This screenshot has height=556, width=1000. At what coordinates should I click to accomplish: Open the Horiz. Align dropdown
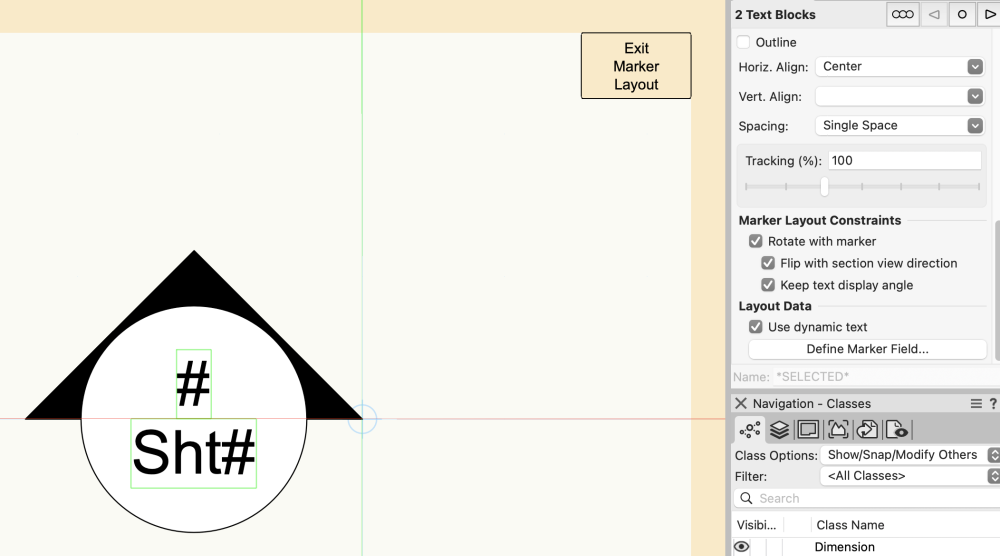click(x=901, y=67)
